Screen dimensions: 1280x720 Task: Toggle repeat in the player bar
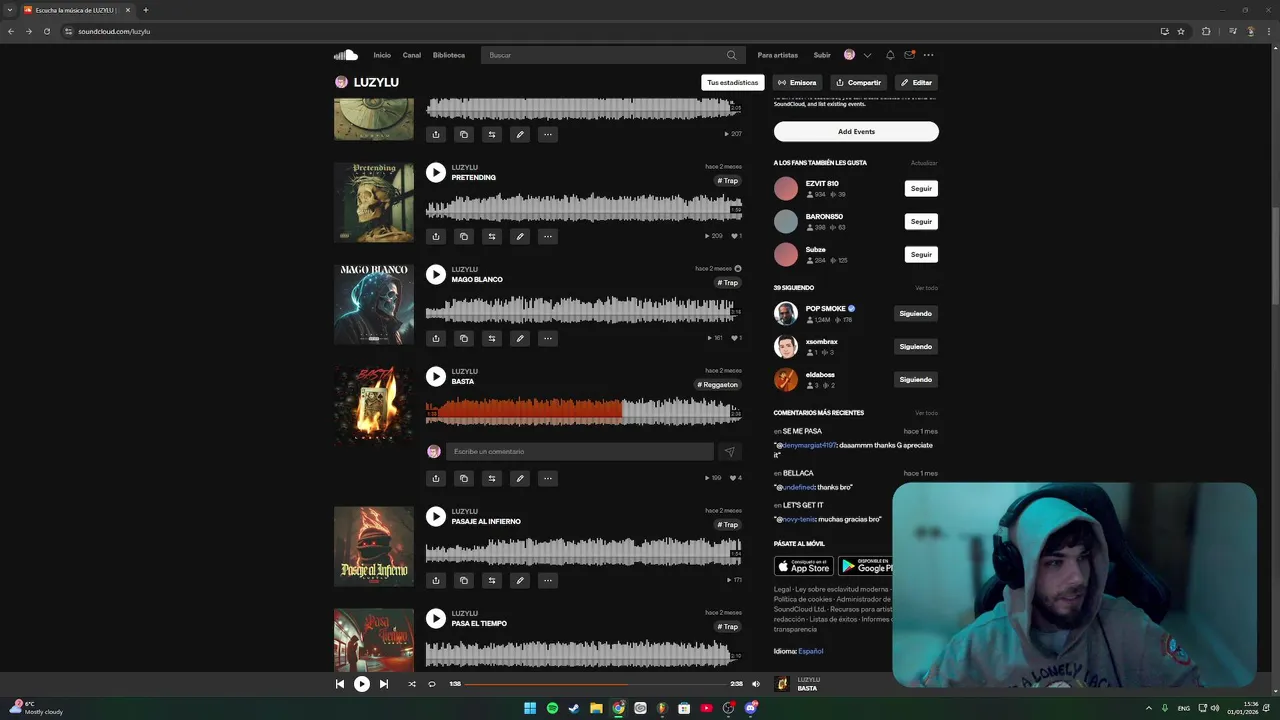click(x=432, y=684)
